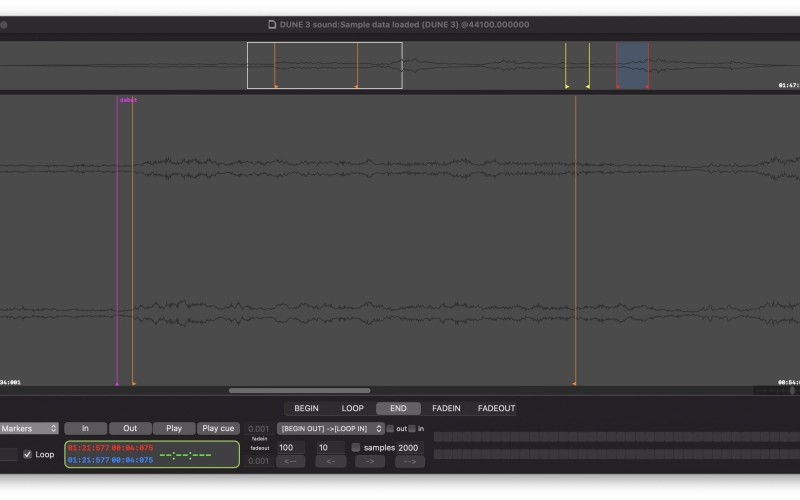Click the Out button
The width and height of the screenshot is (800, 500).
(x=130, y=429)
